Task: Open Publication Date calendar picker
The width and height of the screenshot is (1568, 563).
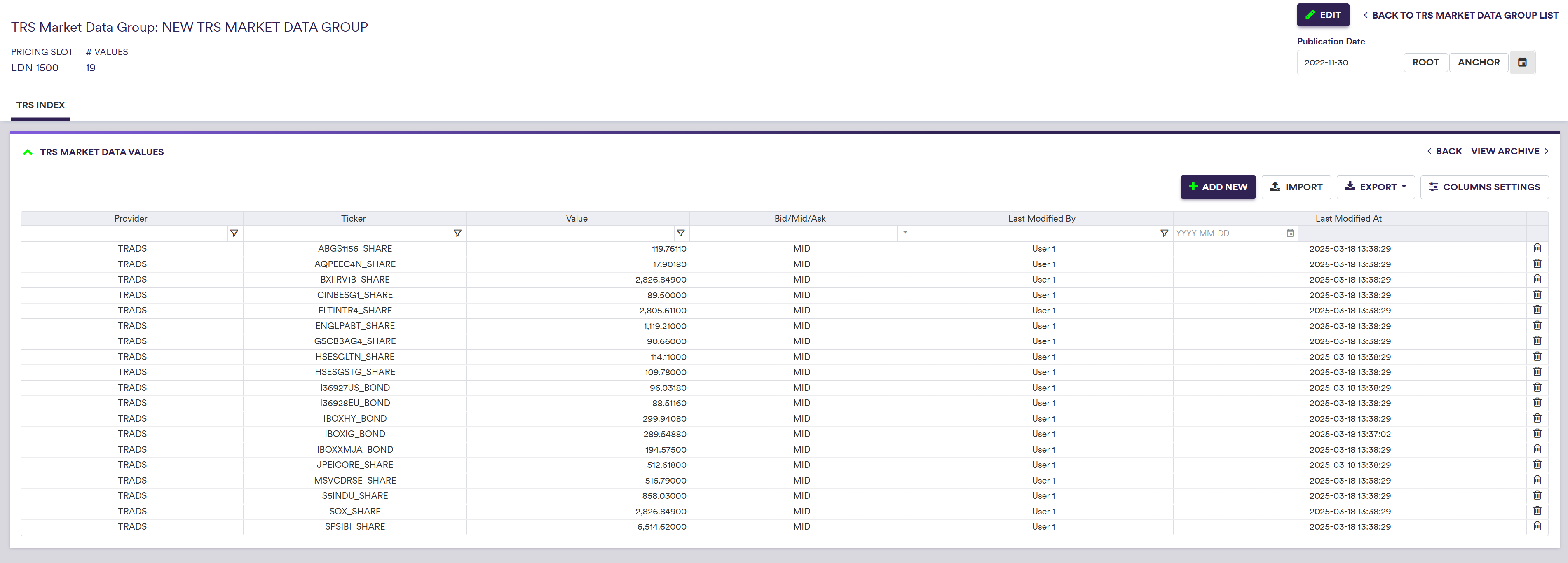Action: (x=1522, y=62)
